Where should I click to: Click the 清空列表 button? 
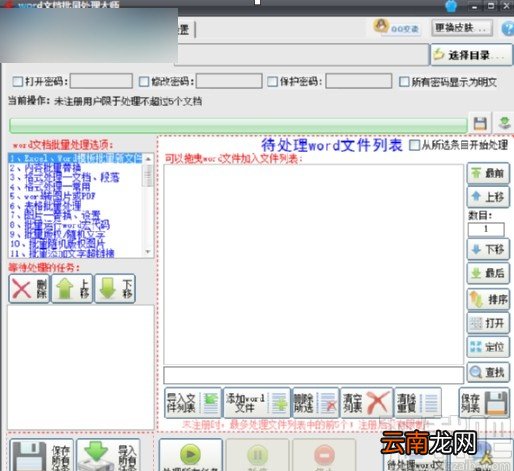[366, 403]
